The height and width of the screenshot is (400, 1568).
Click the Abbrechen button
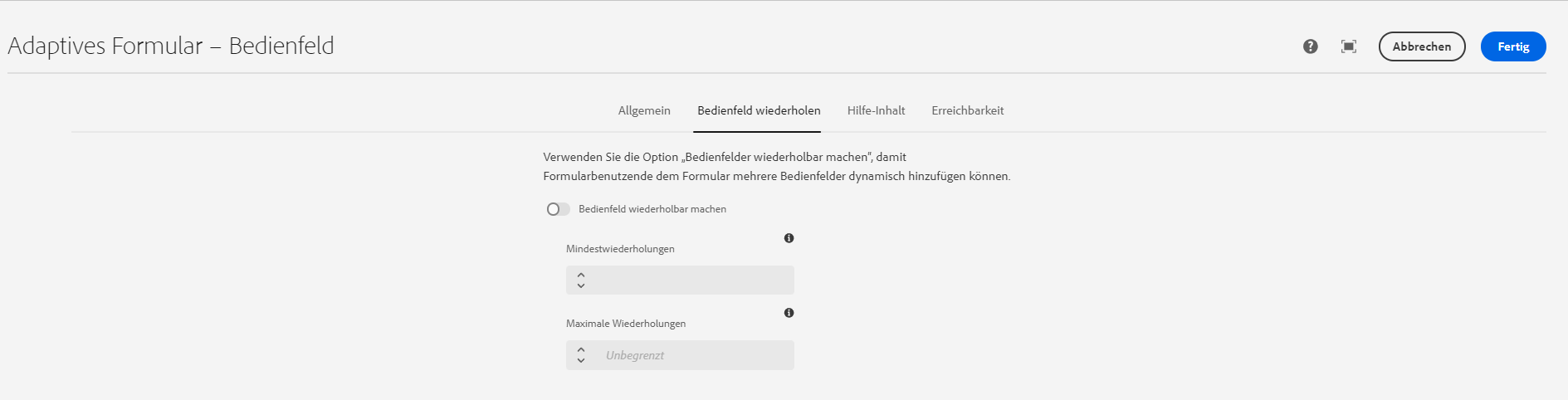(1422, 46)
